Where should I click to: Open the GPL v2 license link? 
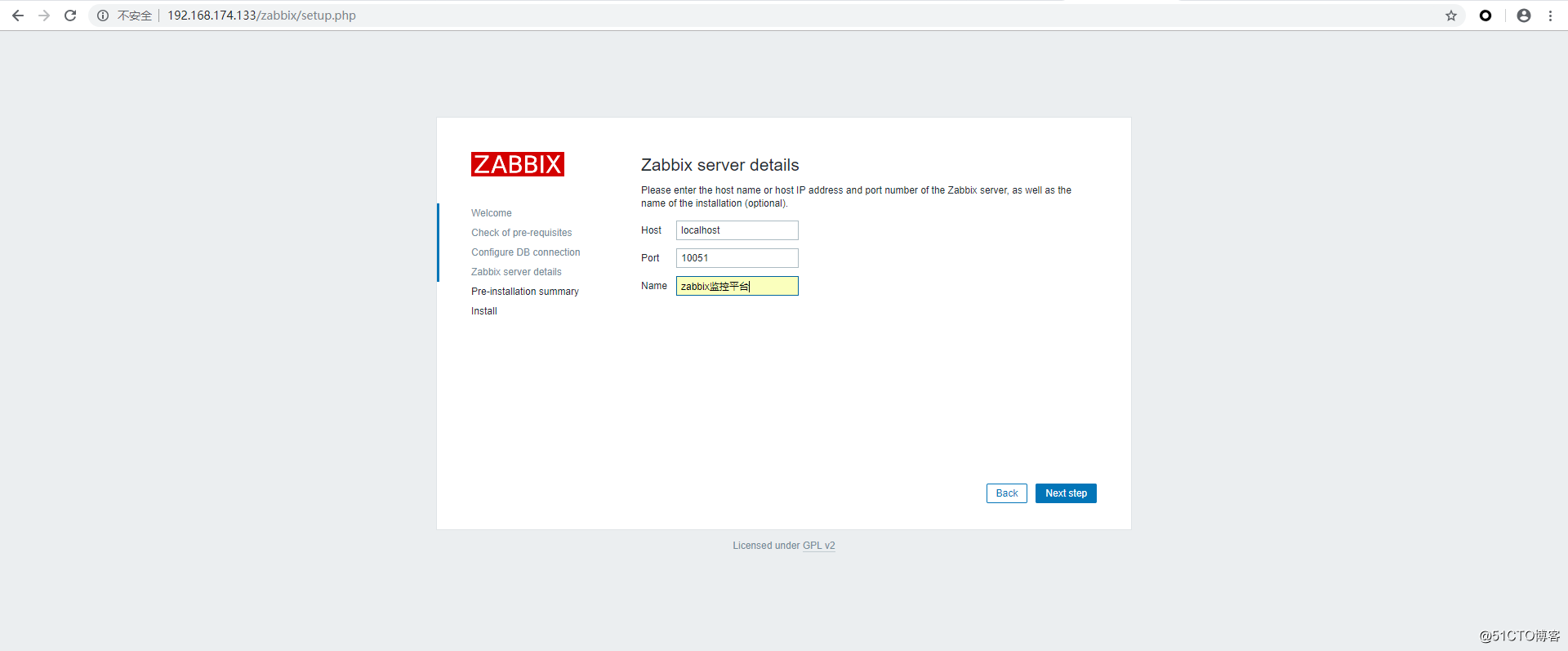tap(818, 546)
